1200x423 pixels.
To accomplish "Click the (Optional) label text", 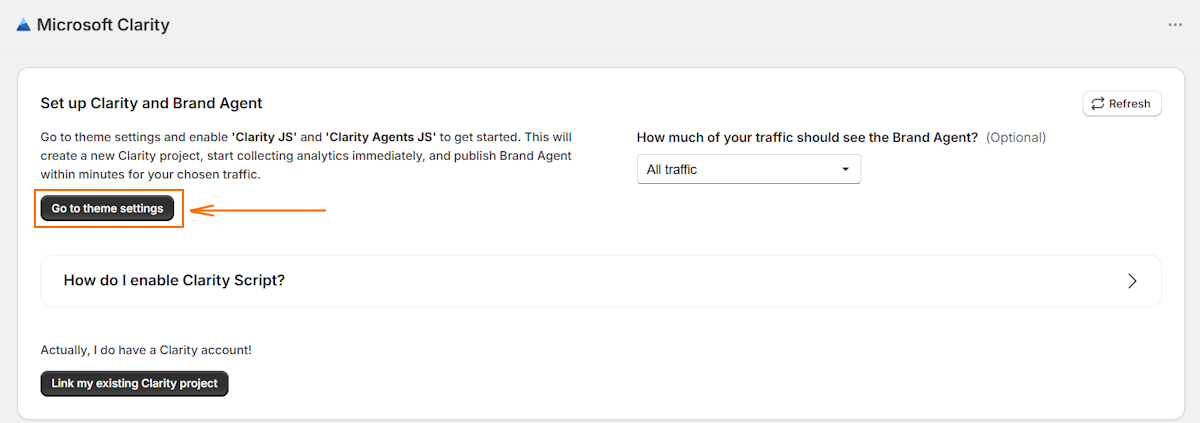I will click(1016, 137).
